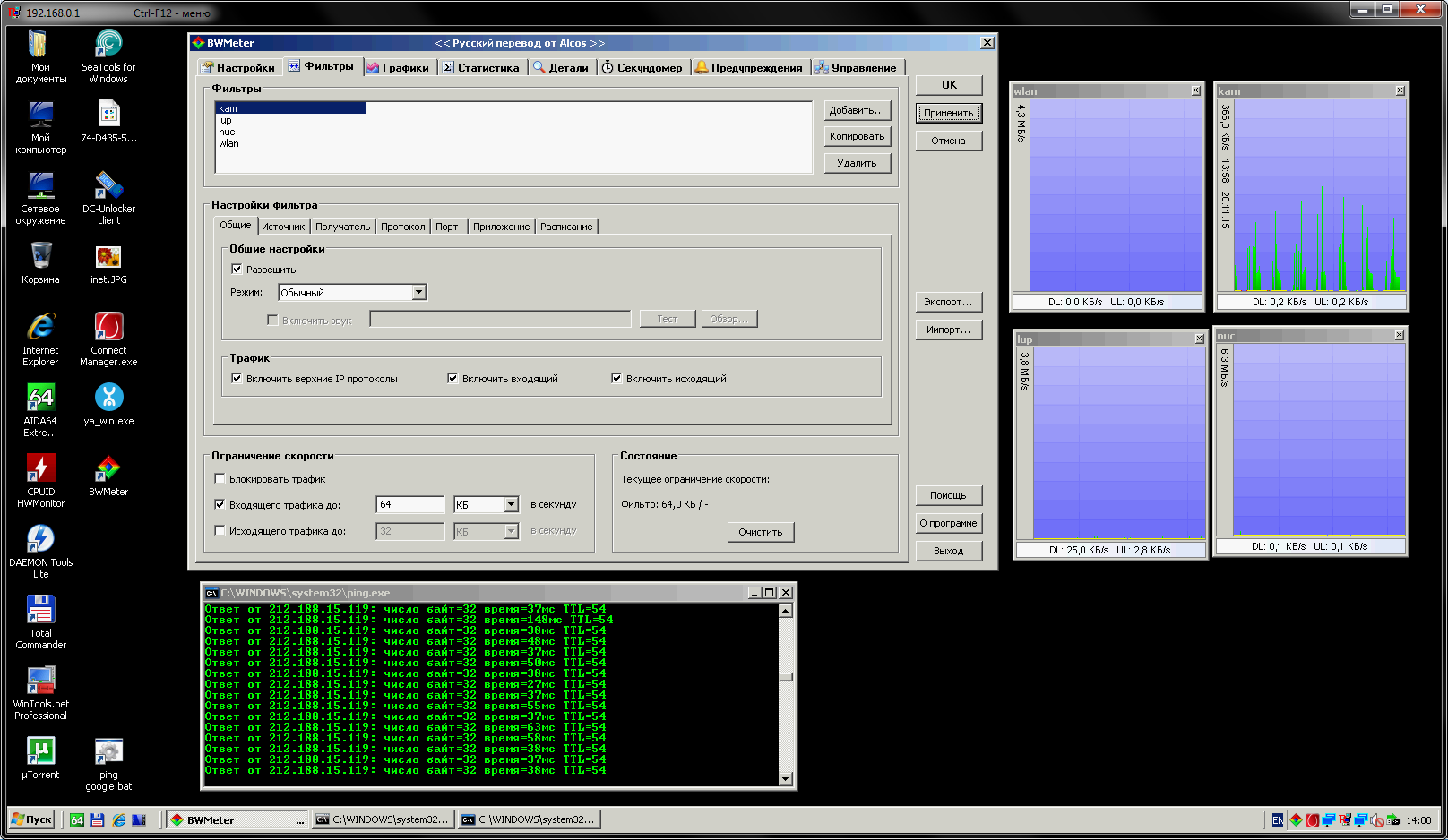The height and width of the screenshot is (840, 1448).
Task: Open the AIDA64 Extreme desktop icon
Action: pos(40,399)
